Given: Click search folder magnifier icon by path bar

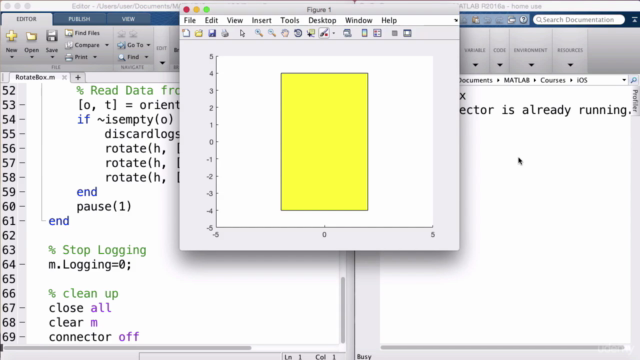Looking at the screenshot, I should coord(633,80).
